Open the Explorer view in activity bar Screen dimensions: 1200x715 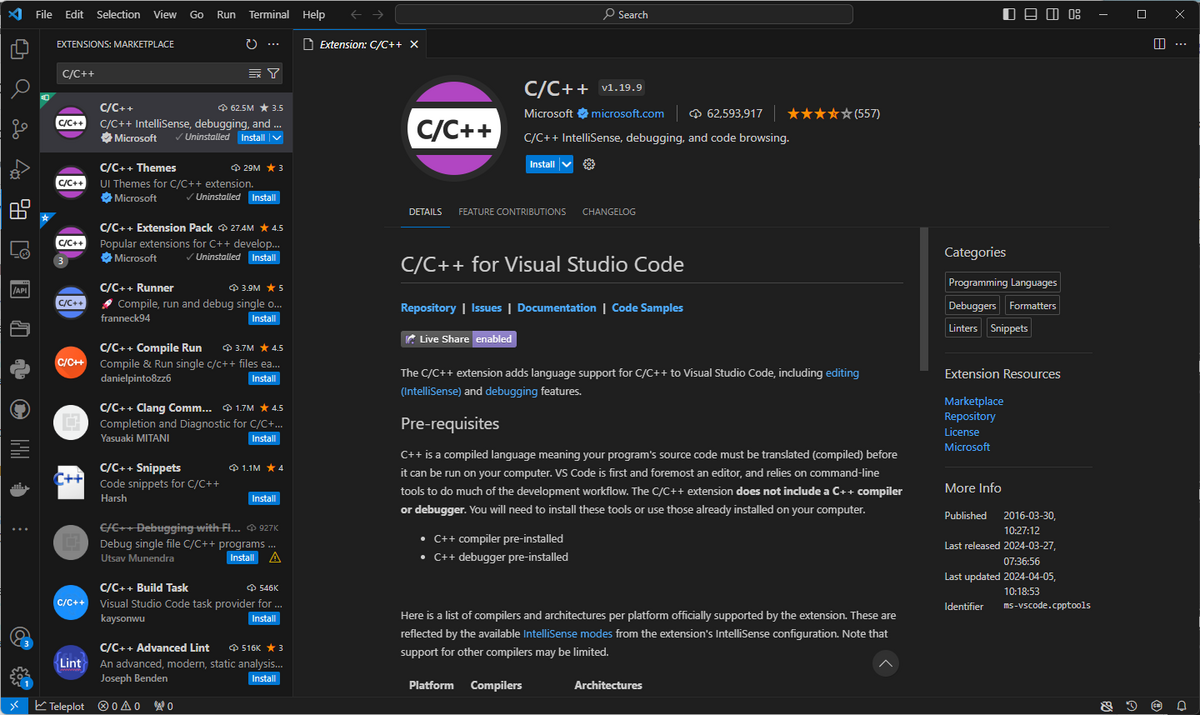20,48
